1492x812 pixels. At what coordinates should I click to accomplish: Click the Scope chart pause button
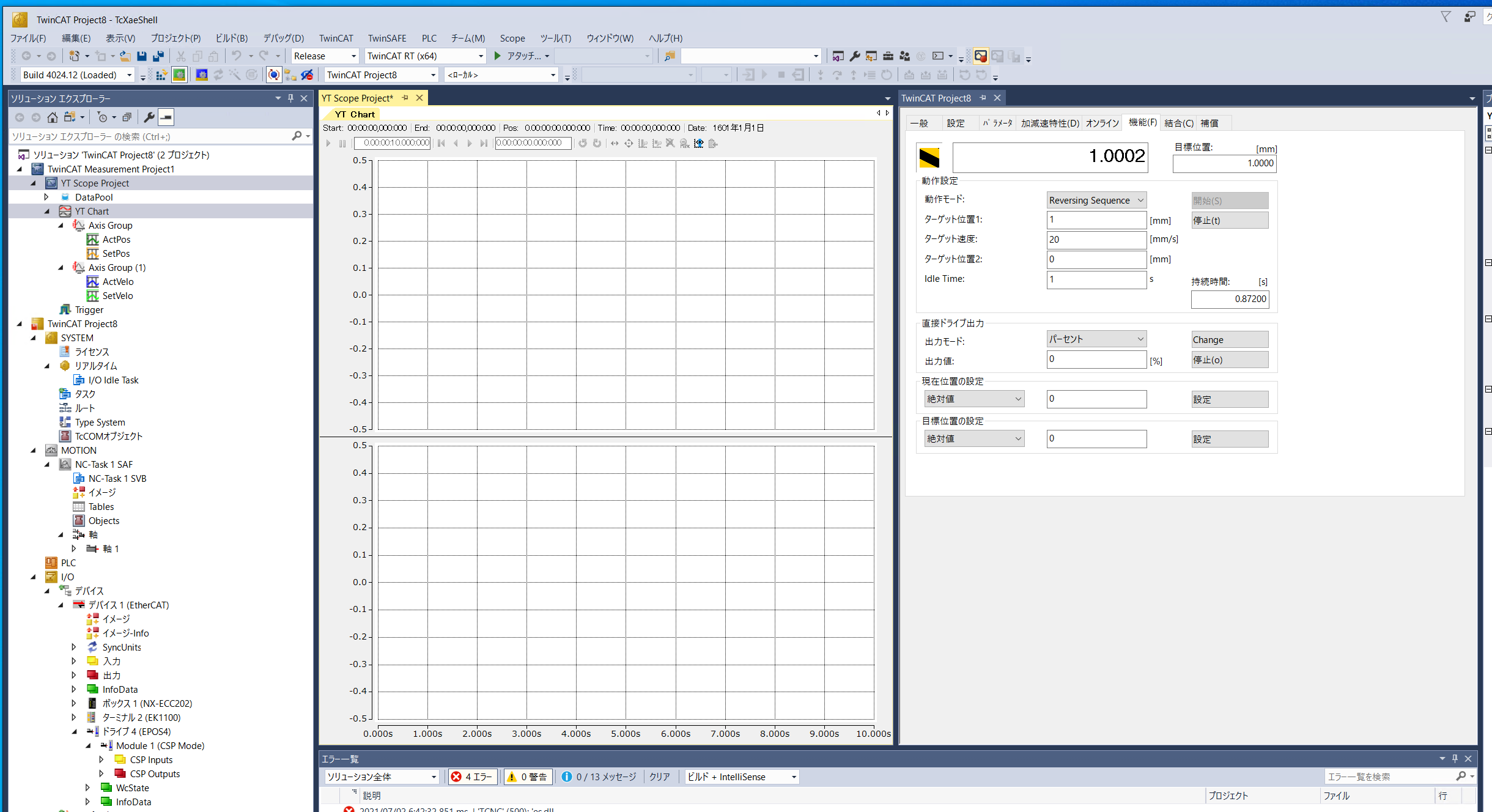(342, 144)
